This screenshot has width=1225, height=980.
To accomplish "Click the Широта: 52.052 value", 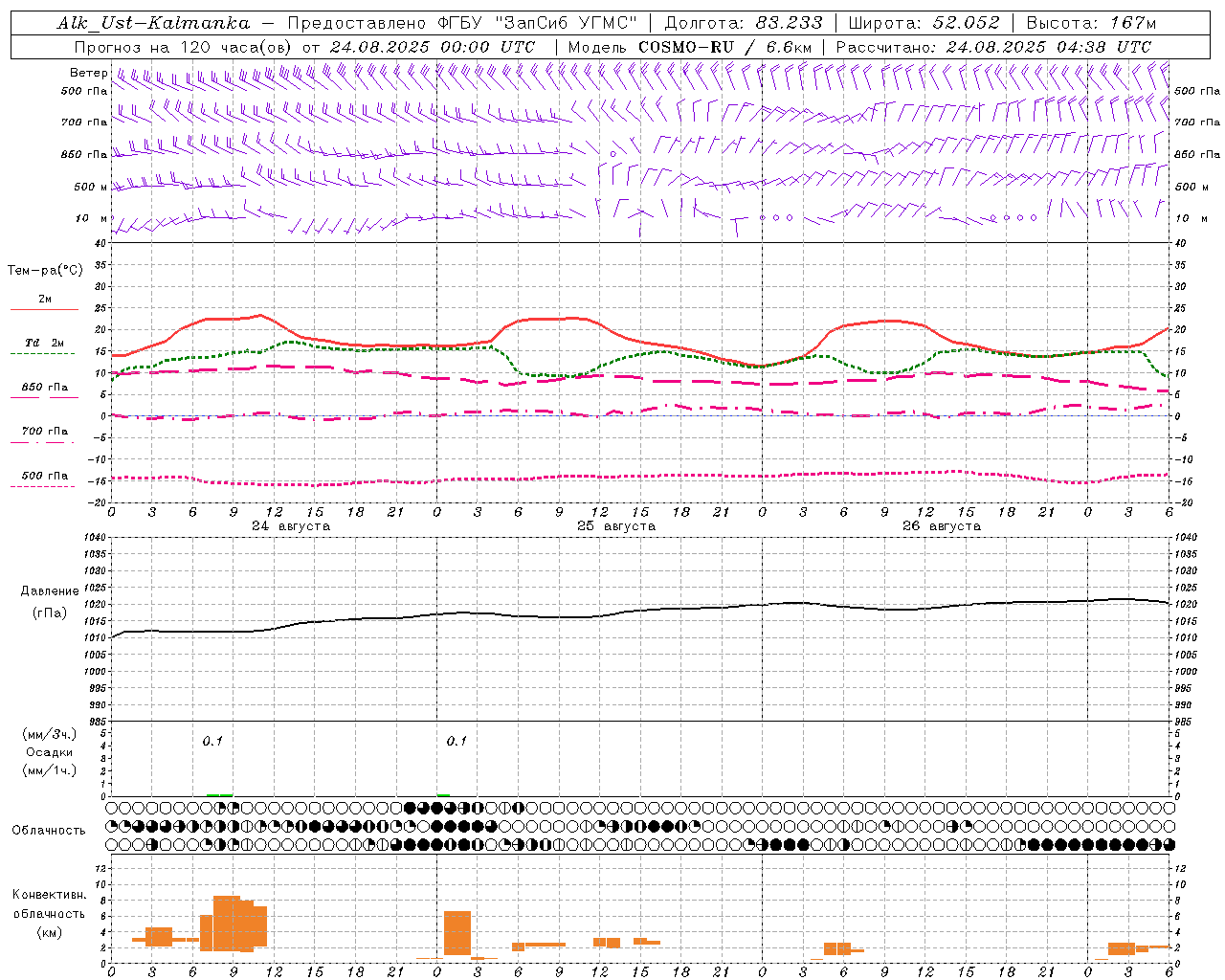I will 924,23.
